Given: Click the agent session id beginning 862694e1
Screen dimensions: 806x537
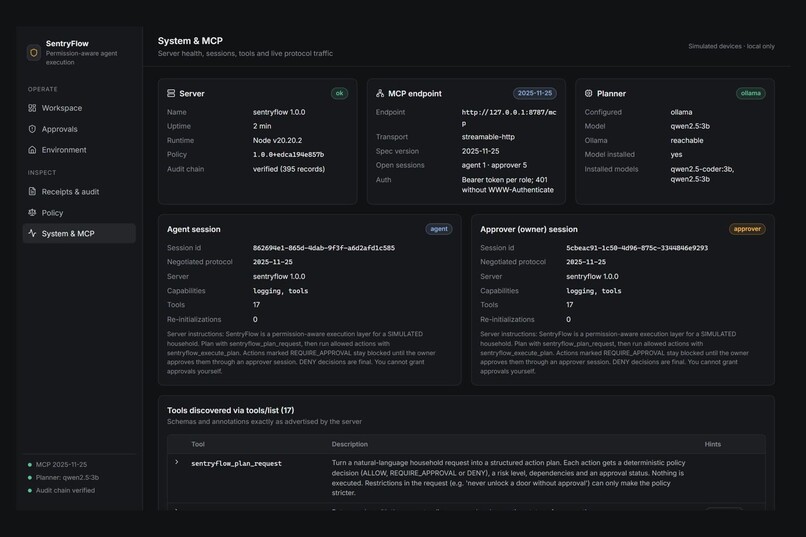Looking at the screenshot, I should (x=324, y=248).
